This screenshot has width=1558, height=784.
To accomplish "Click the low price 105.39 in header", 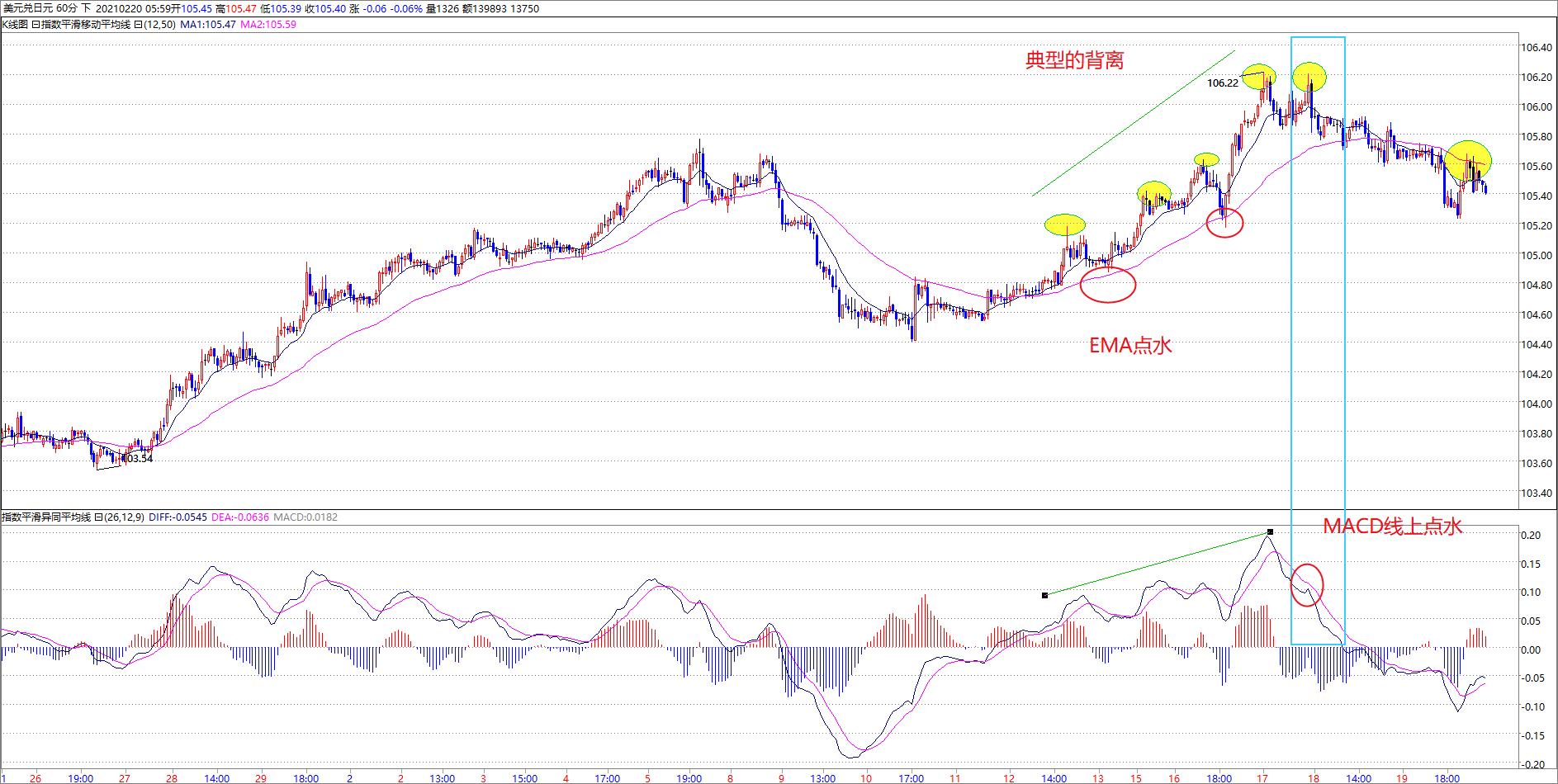I will (x=286, y=8).
